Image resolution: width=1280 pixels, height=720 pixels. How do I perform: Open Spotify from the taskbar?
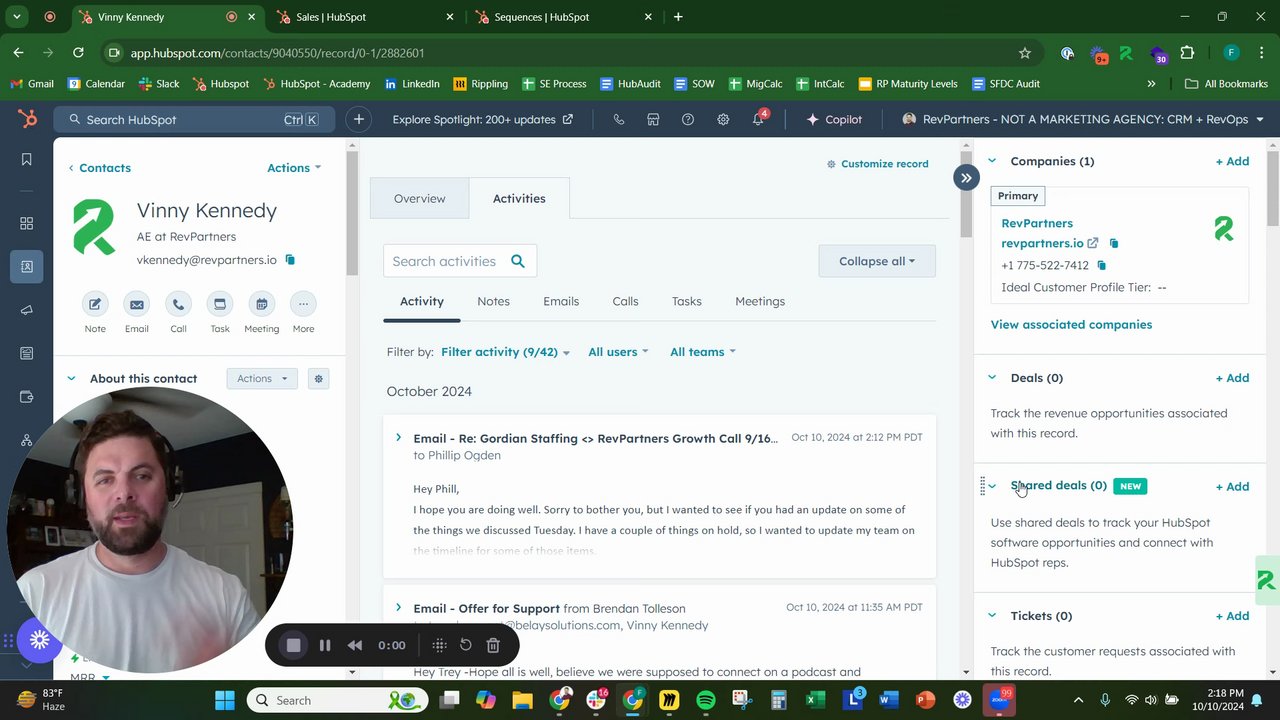[706, 700]
